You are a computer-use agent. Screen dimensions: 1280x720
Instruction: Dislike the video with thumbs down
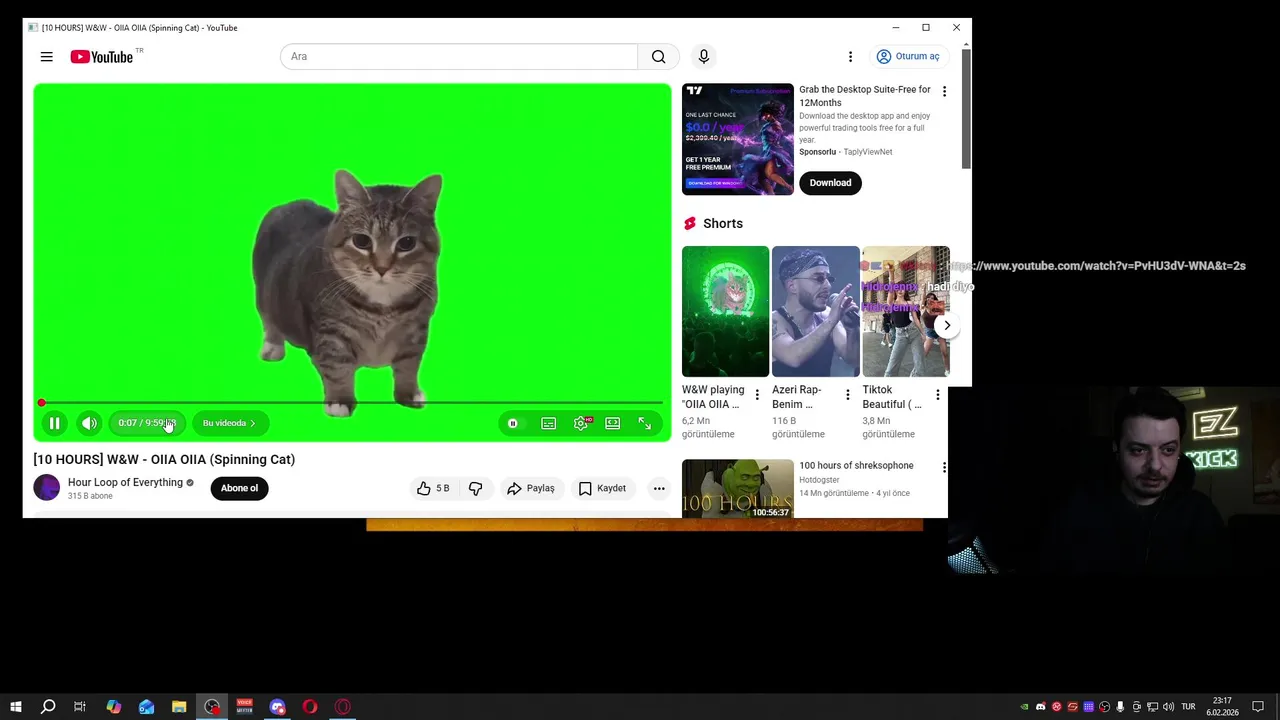(476, 488)
